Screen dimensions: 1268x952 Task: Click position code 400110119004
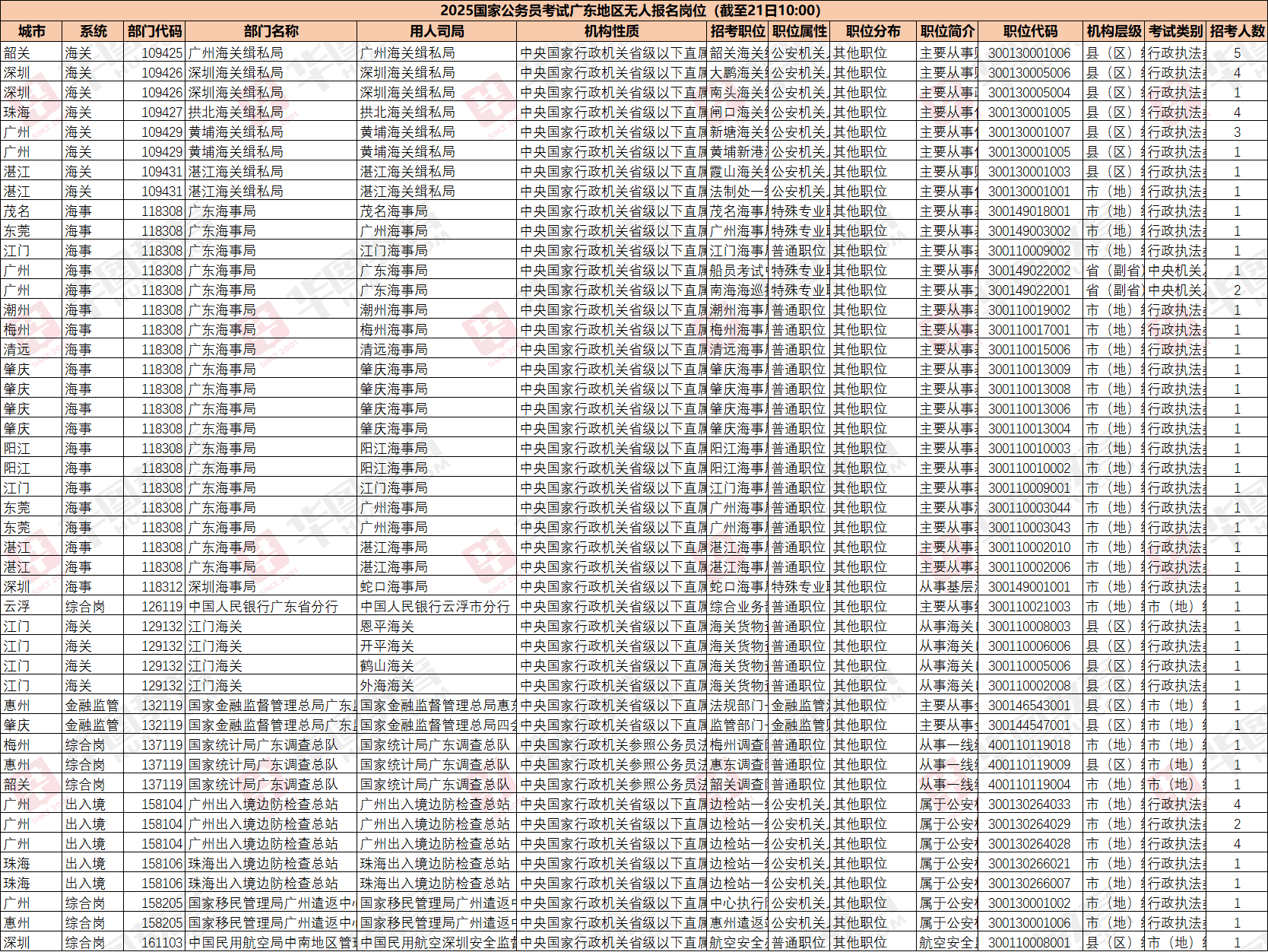(x=1031, y=785)
